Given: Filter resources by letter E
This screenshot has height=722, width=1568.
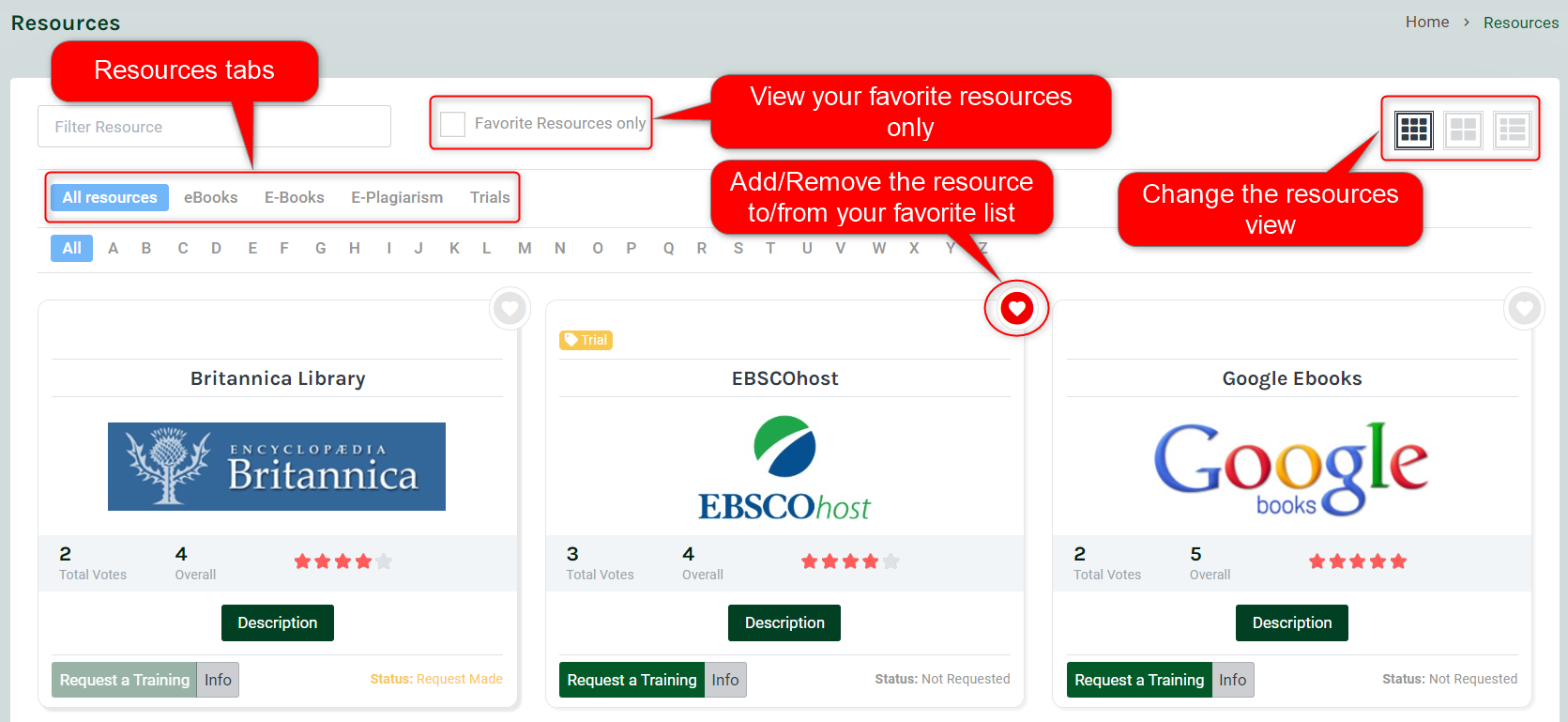Looking at the screenshot, I should point(252,248).
